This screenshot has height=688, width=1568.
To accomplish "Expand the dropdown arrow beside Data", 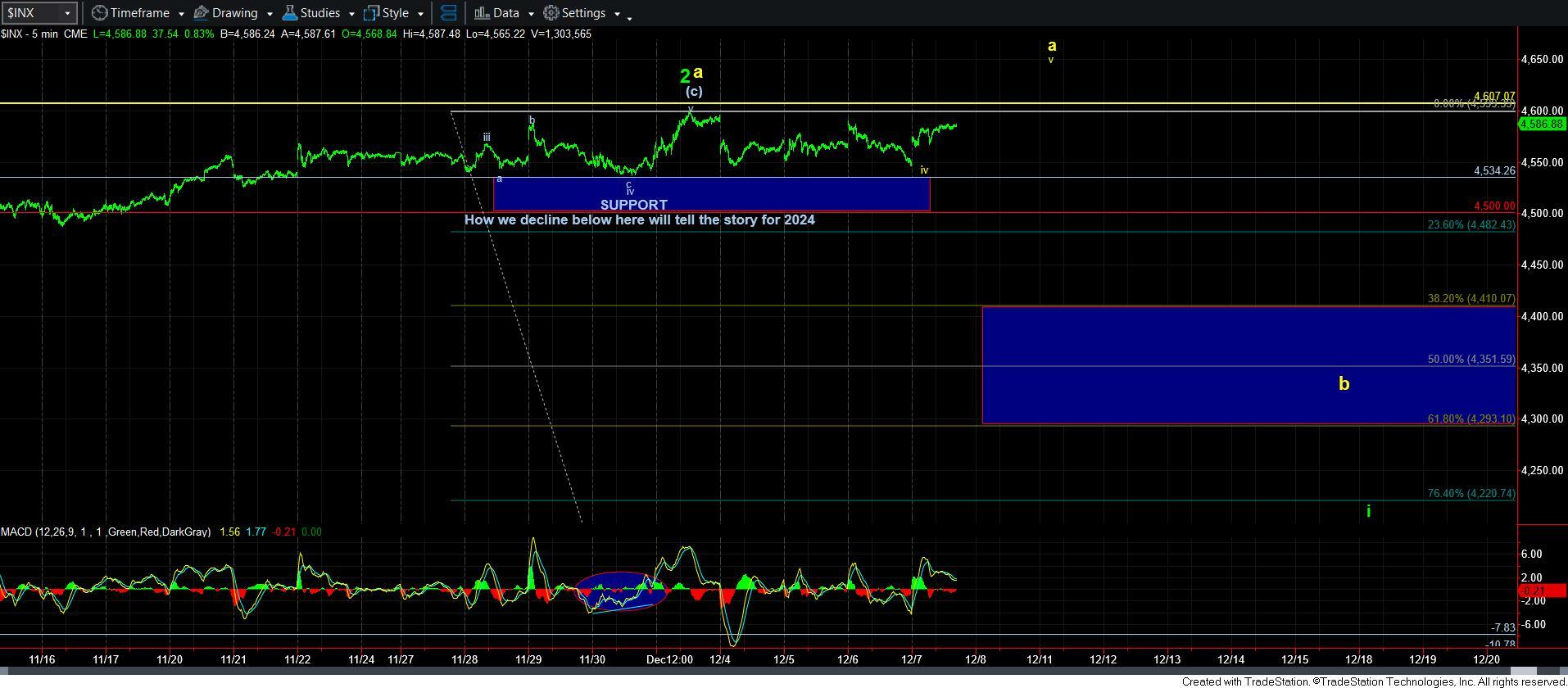I will coord(530,14).
